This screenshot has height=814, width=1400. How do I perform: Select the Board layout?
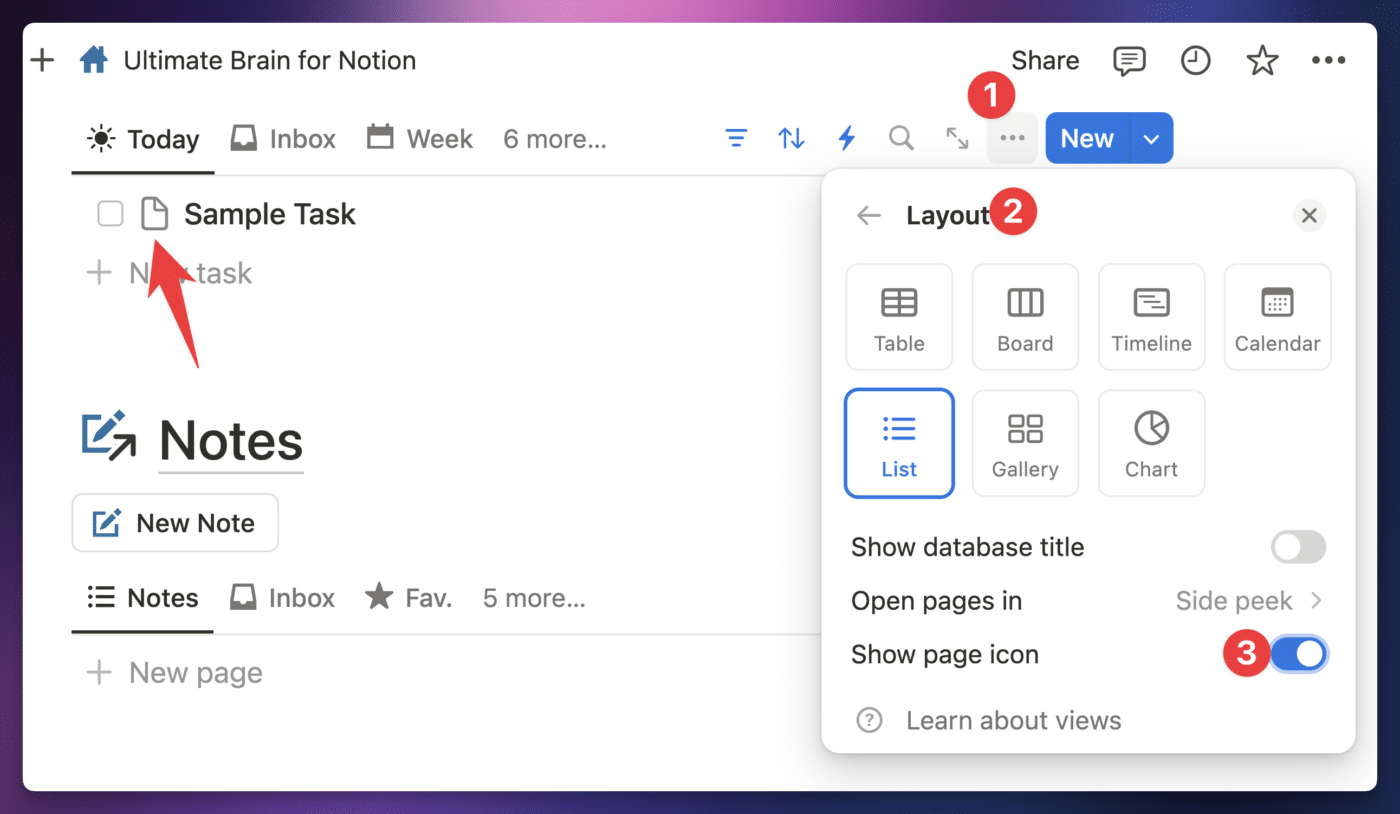click(x=1025, y=317)
